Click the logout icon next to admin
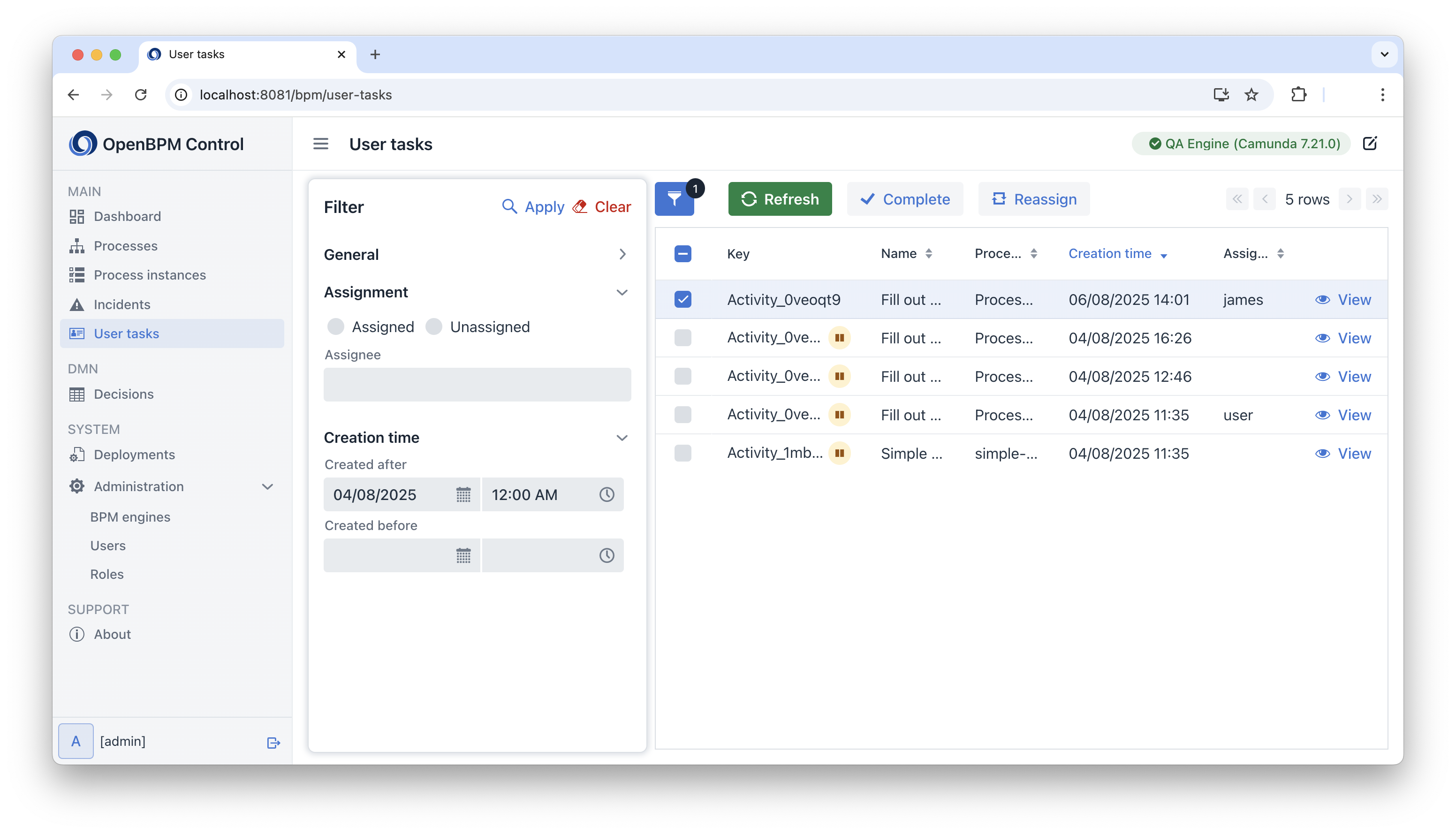The width and height of the screenshot is (1456, 834). (x=274, y=743)
